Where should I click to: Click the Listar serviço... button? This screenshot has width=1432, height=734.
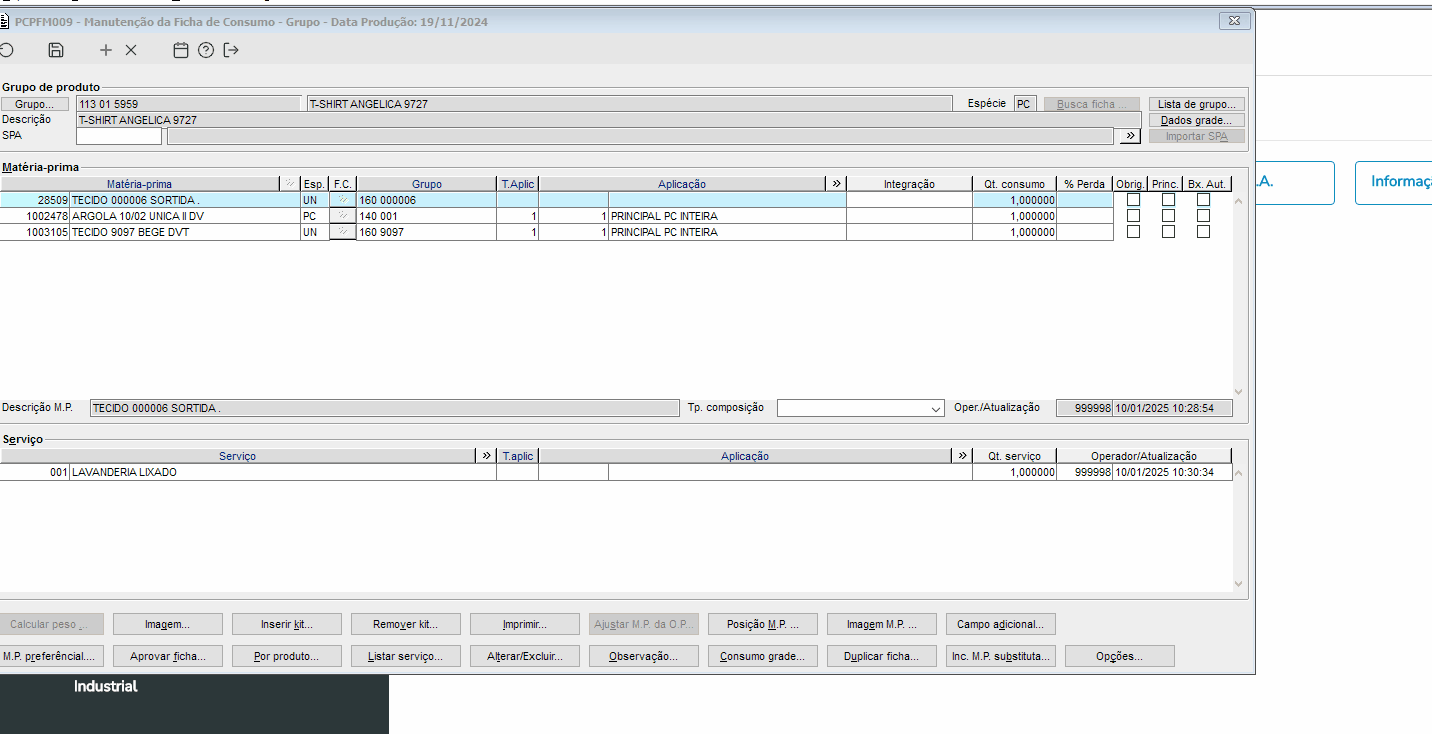405,656
